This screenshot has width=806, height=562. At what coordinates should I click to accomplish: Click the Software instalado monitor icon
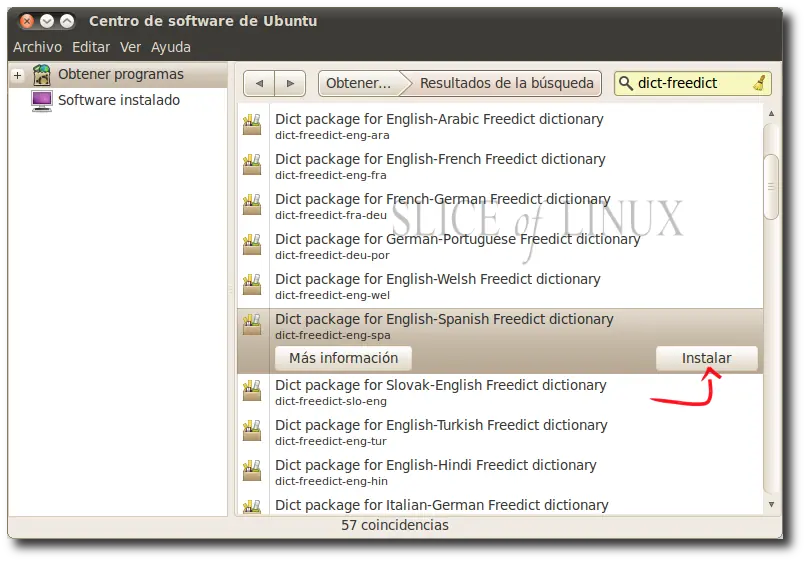(42, 101)
